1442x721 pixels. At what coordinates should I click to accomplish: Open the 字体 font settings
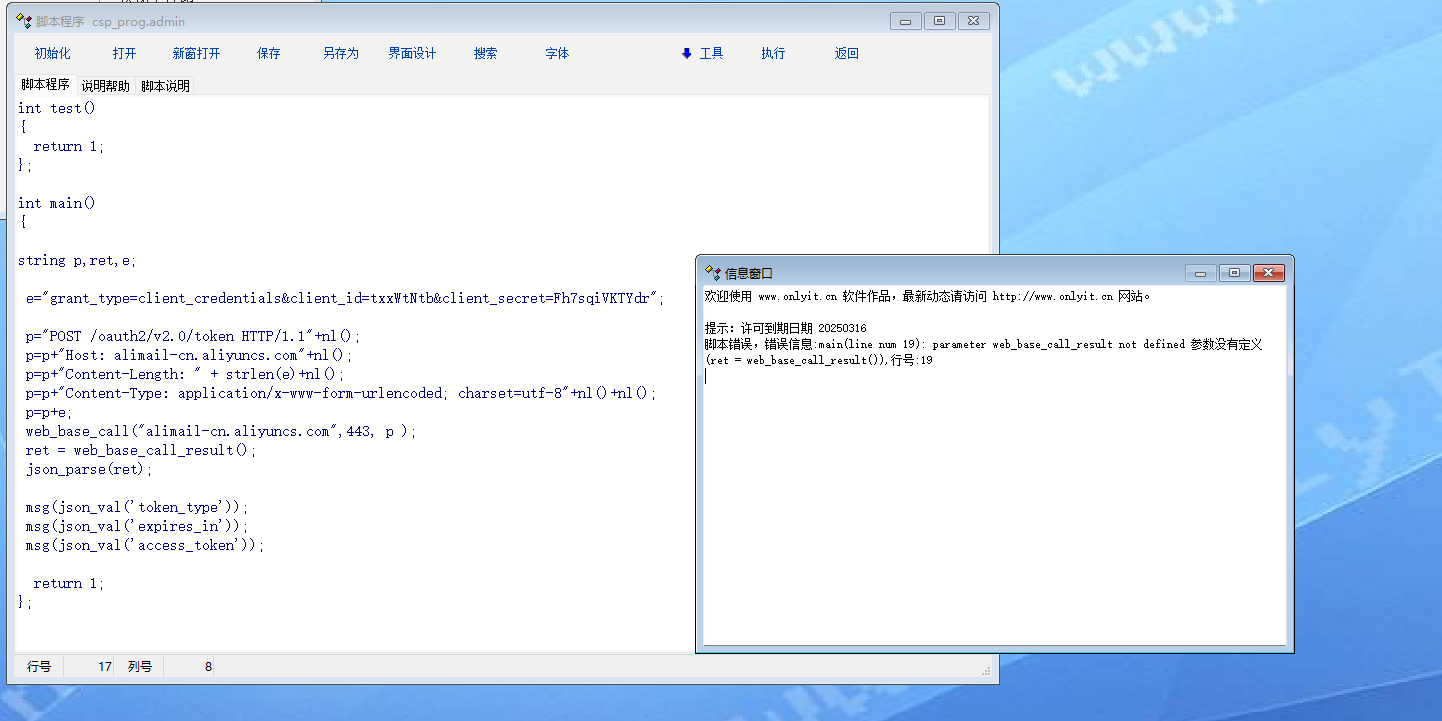(x=557, y=54)
